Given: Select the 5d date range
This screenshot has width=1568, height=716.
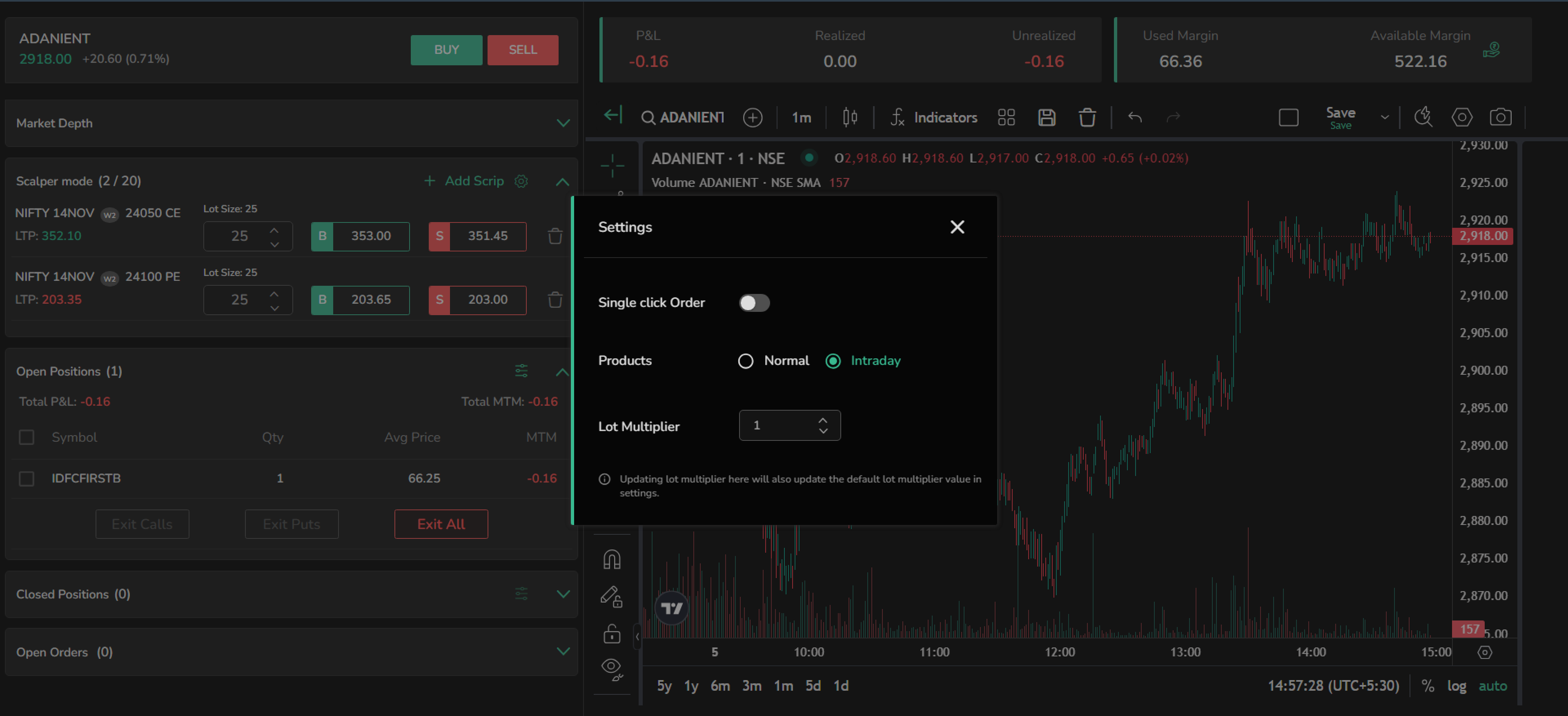Looking at the screenshot, I should point(813,686).
